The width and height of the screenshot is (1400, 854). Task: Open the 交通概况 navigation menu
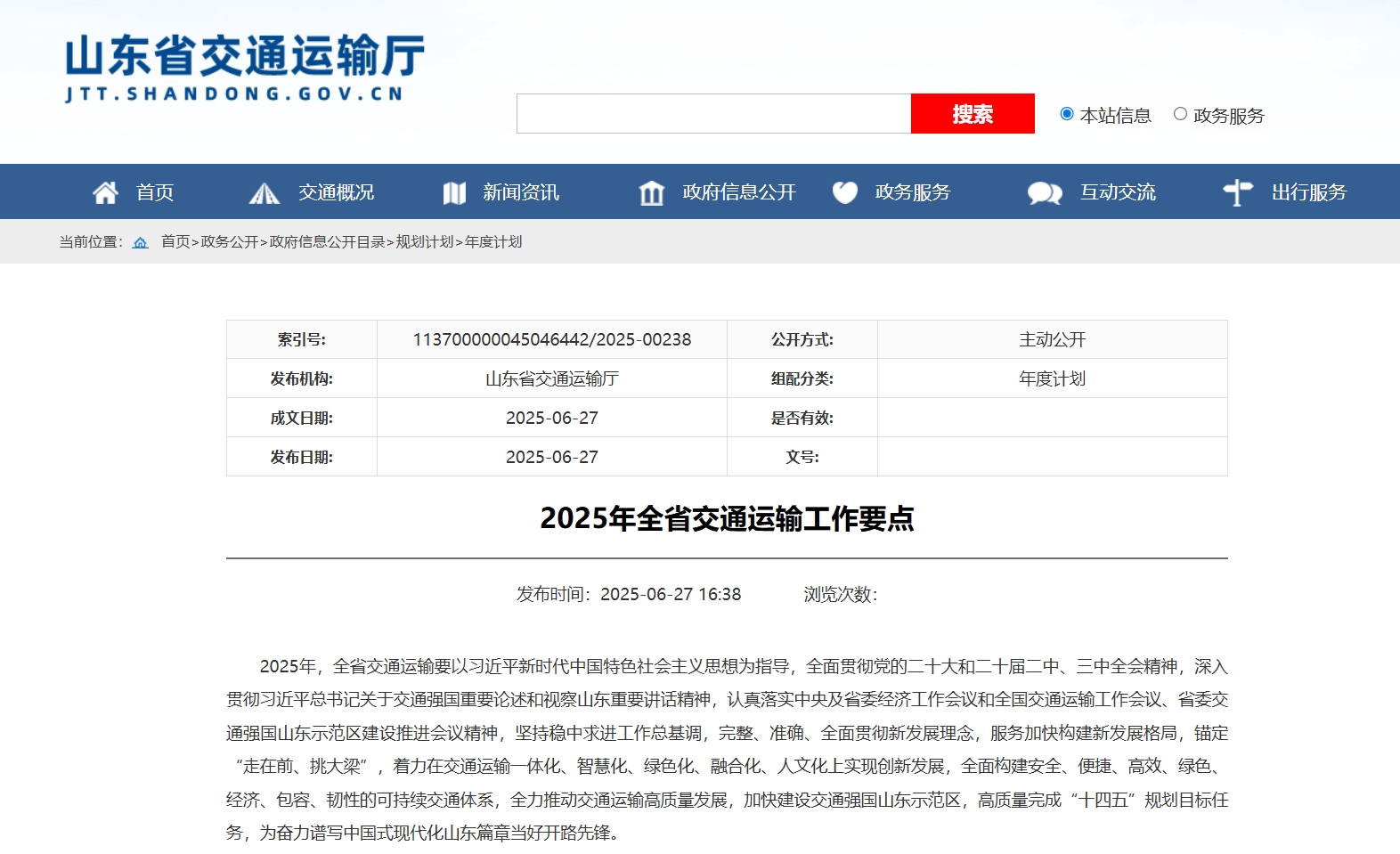[x=336, y=192]
